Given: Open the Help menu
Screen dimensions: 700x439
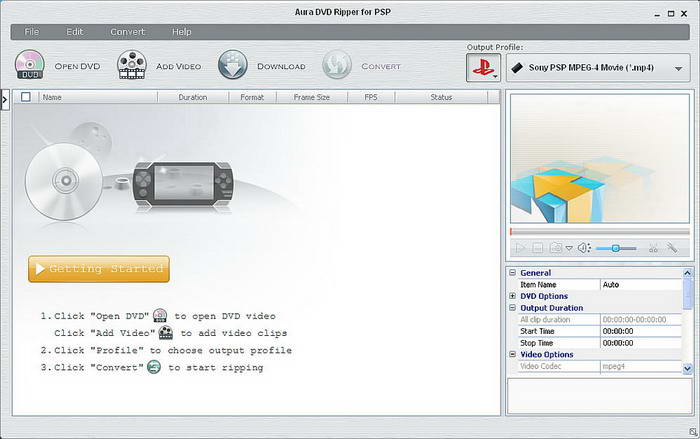Looking at the screenshot, I should (x=182, y=32).
